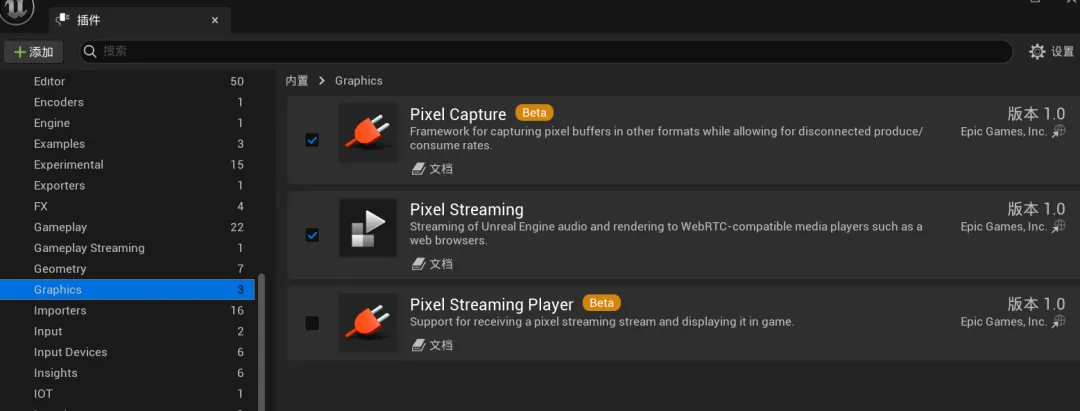This screenshot has width=1080, height=411.
Task: Switch to the 插件 tab
Action: pyautogui.click(x=140, y=20)
